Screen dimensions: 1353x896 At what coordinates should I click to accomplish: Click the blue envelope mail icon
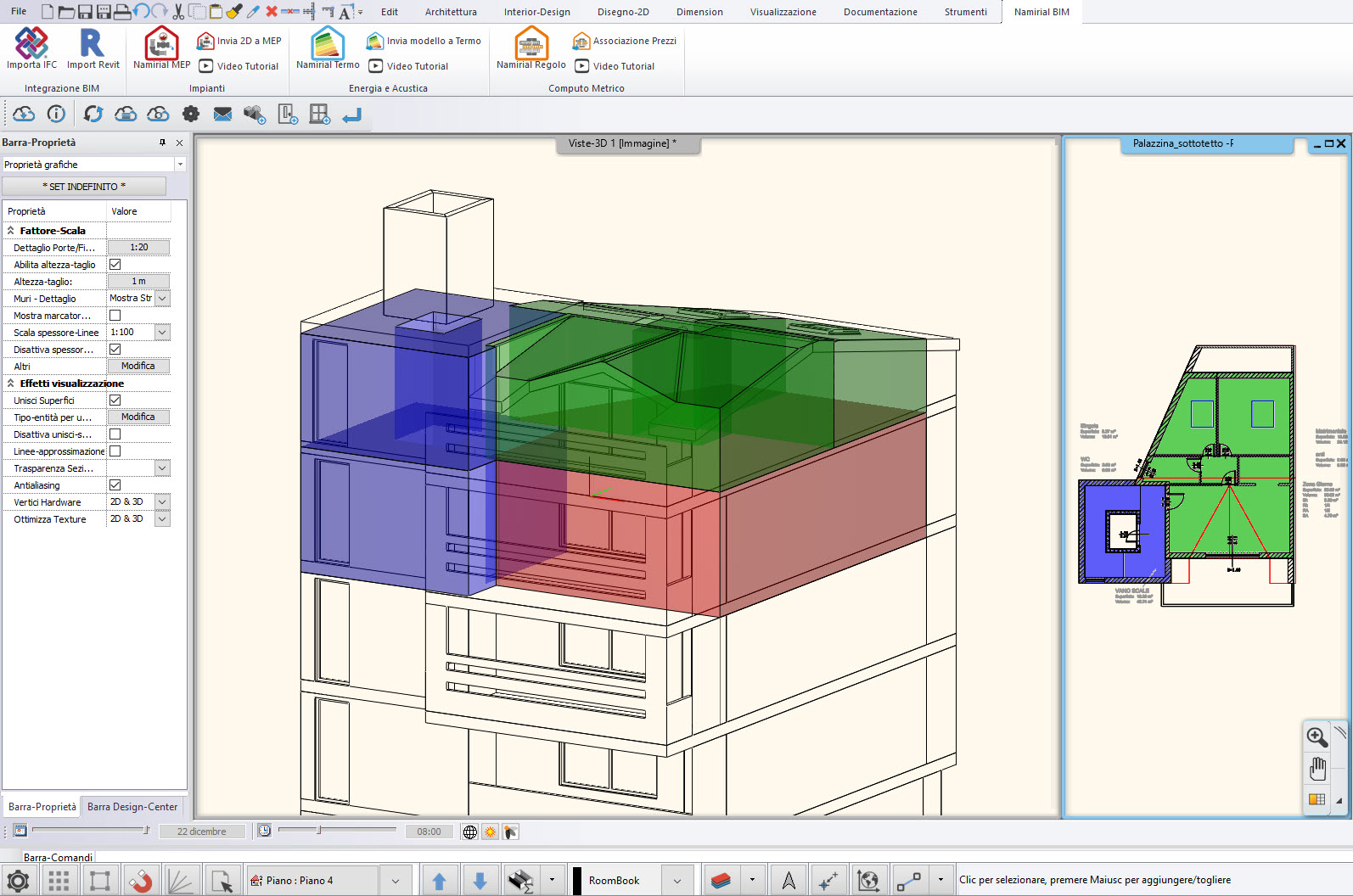click(222, 115)
